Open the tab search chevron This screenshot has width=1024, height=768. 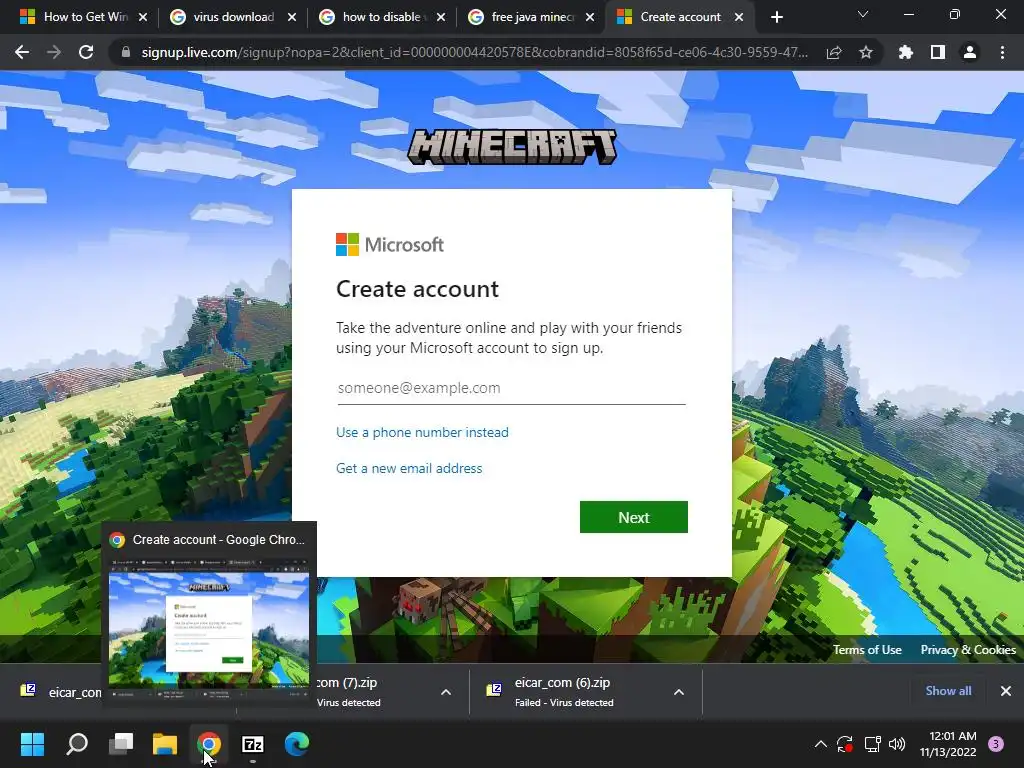coord(863,14)
